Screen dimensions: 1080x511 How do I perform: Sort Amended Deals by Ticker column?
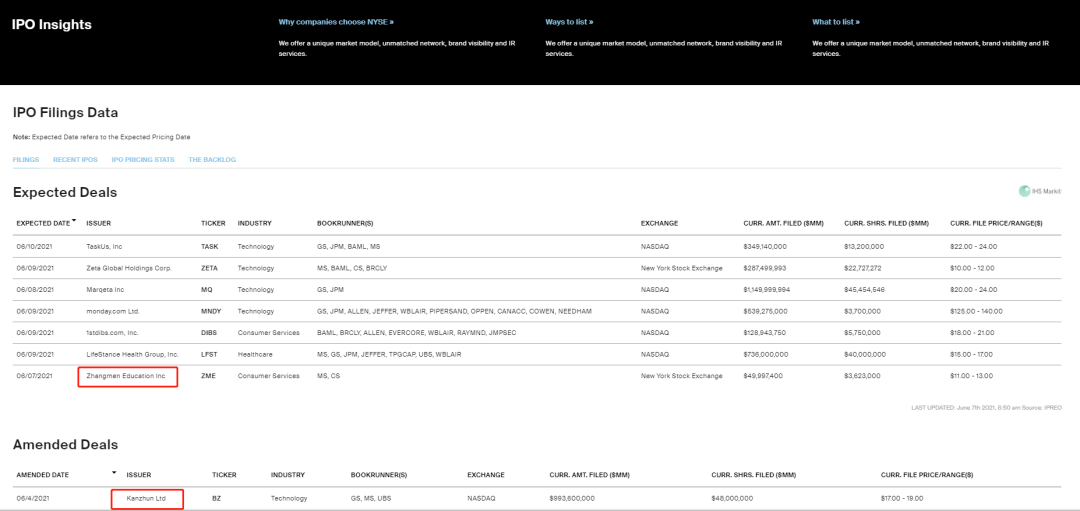tap(225, 474)
